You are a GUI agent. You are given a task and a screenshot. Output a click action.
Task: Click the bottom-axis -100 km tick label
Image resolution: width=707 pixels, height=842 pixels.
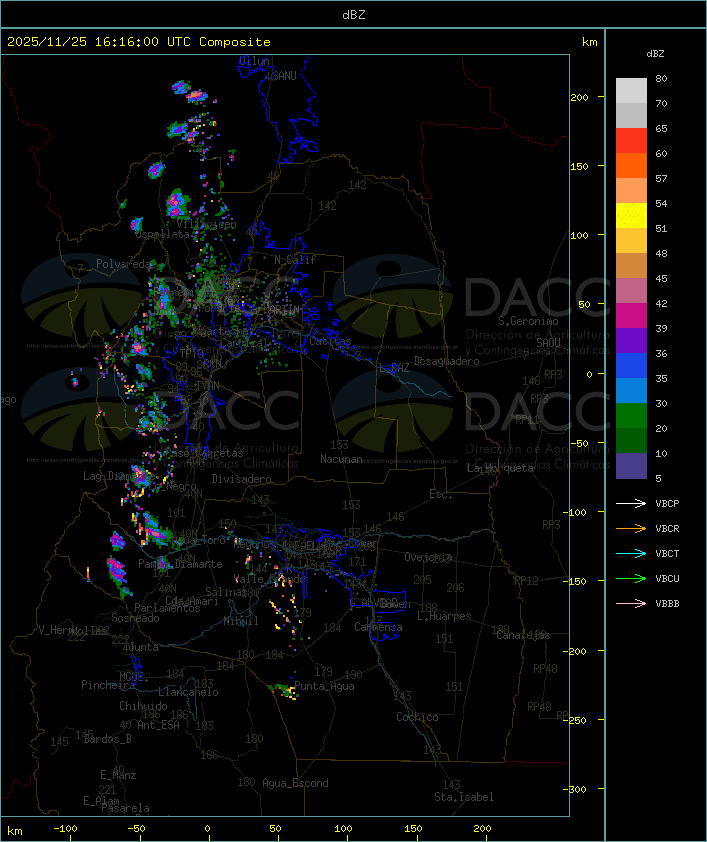point(65,829)
